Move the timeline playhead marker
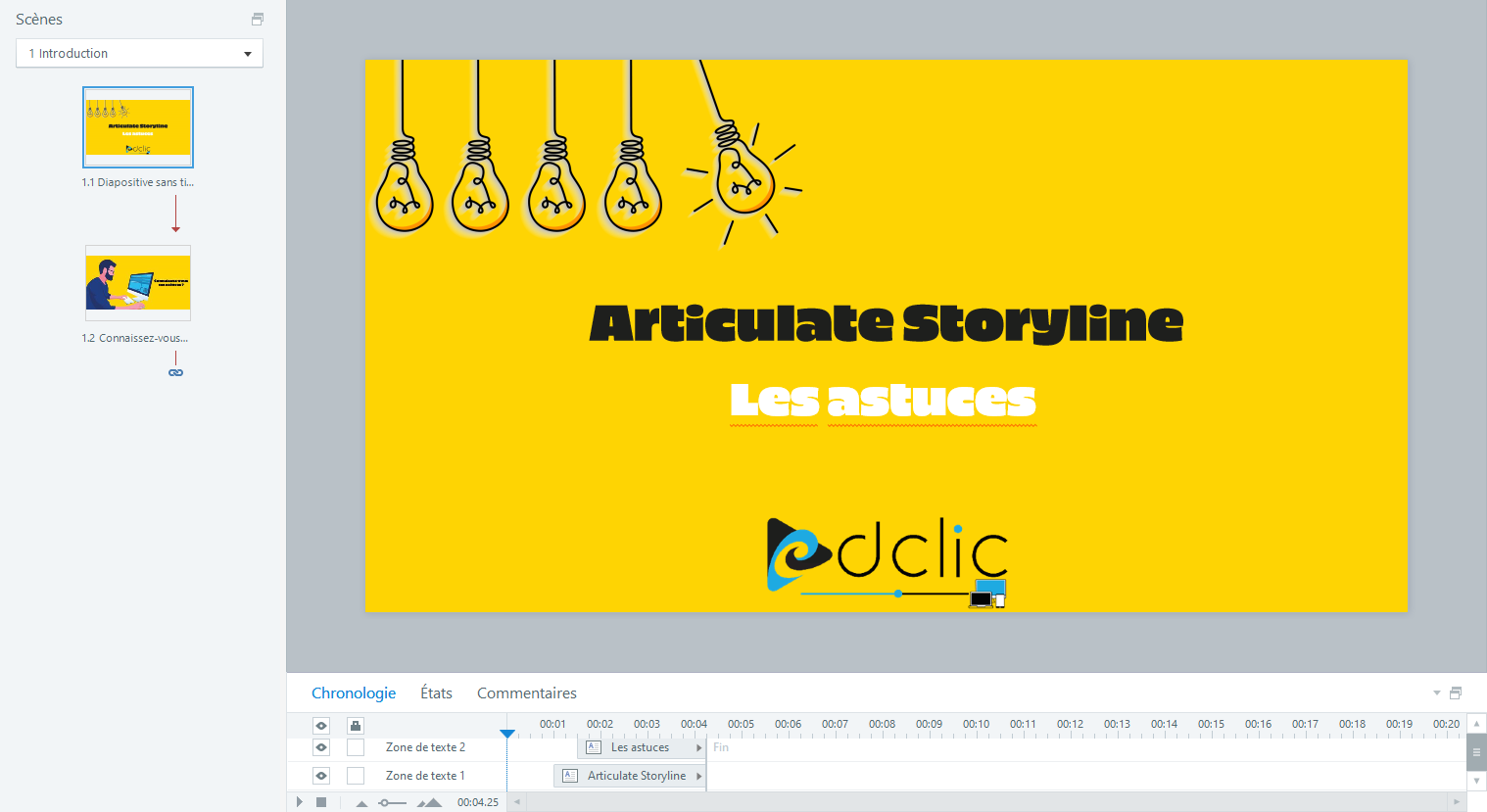Screen dimensions: 1487x812 [x=507, y=732]
